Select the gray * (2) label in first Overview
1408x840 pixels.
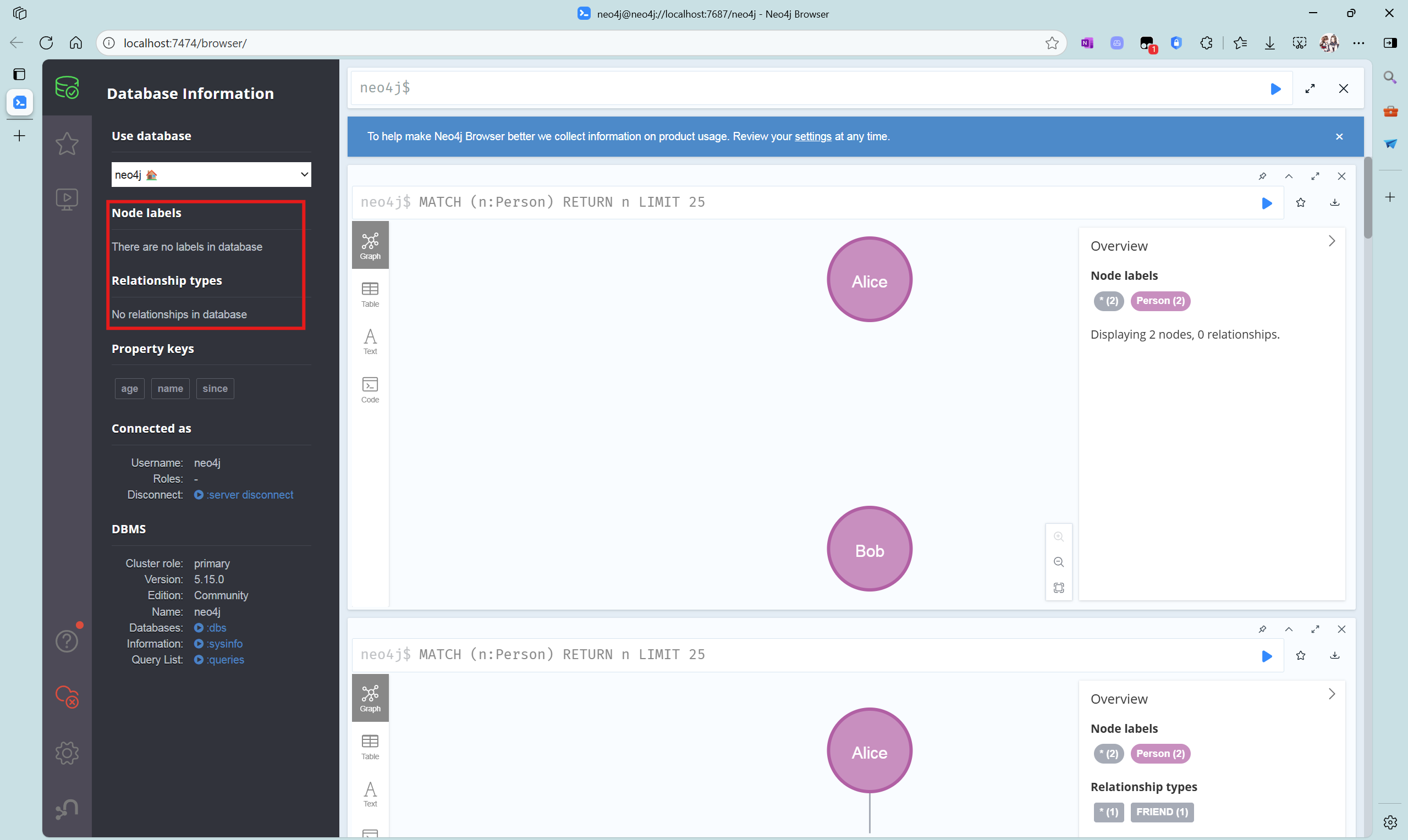click(1108, 301)
